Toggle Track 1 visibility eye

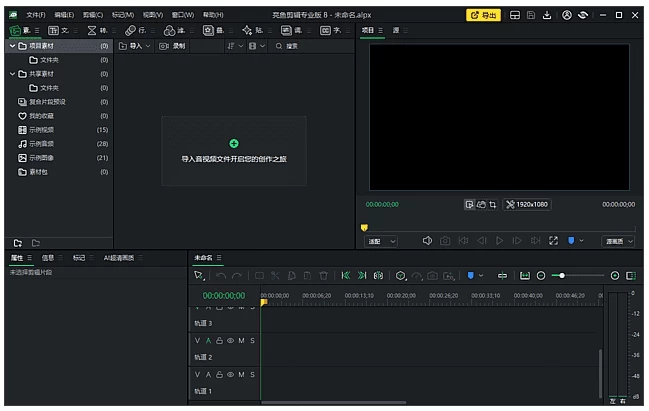230,375
